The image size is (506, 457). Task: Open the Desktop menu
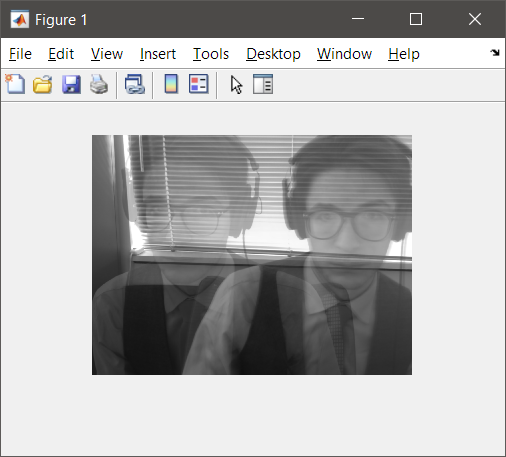click(x=273, y=54)
